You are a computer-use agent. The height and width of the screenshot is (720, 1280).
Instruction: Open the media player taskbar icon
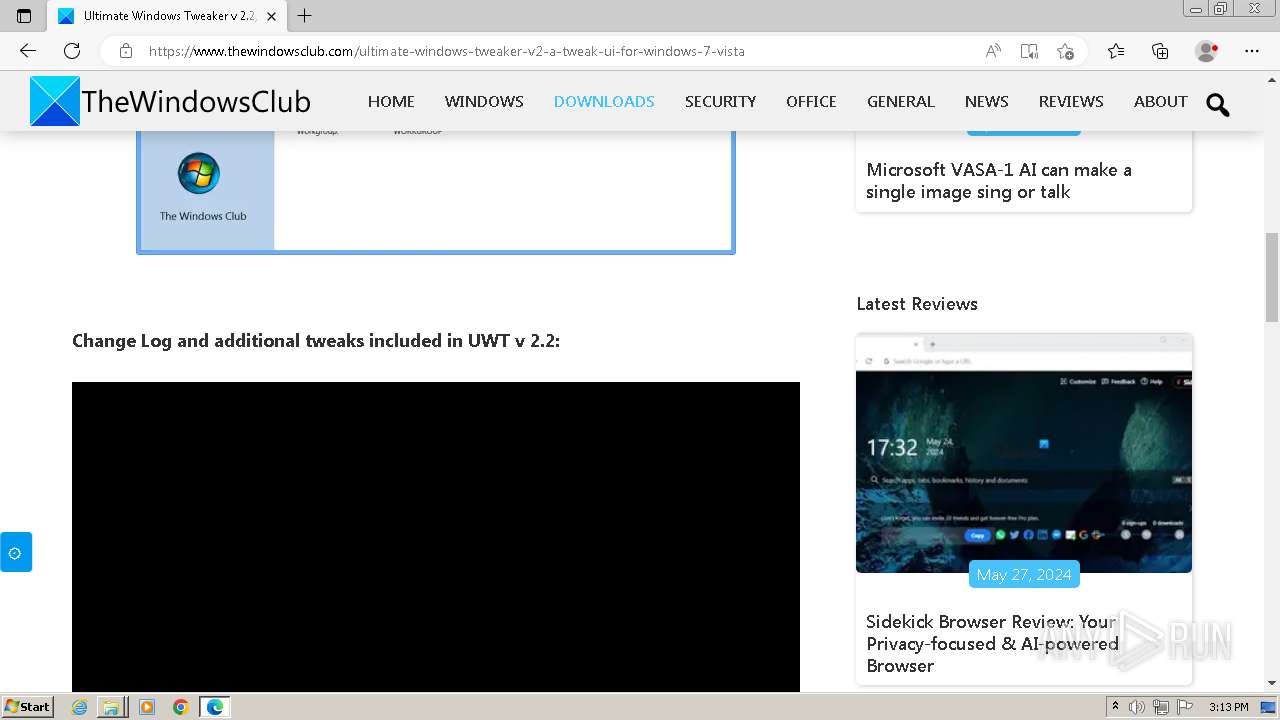(x=147, y=707)
